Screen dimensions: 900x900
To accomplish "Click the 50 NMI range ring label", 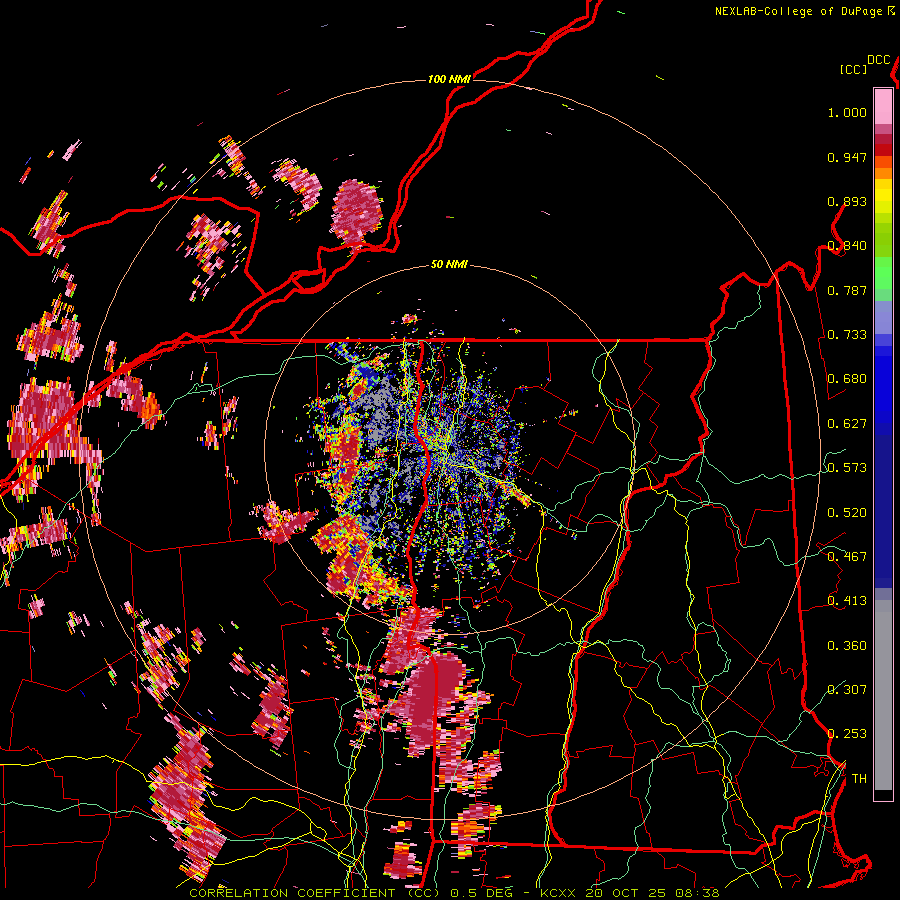I will coord(449,264).
